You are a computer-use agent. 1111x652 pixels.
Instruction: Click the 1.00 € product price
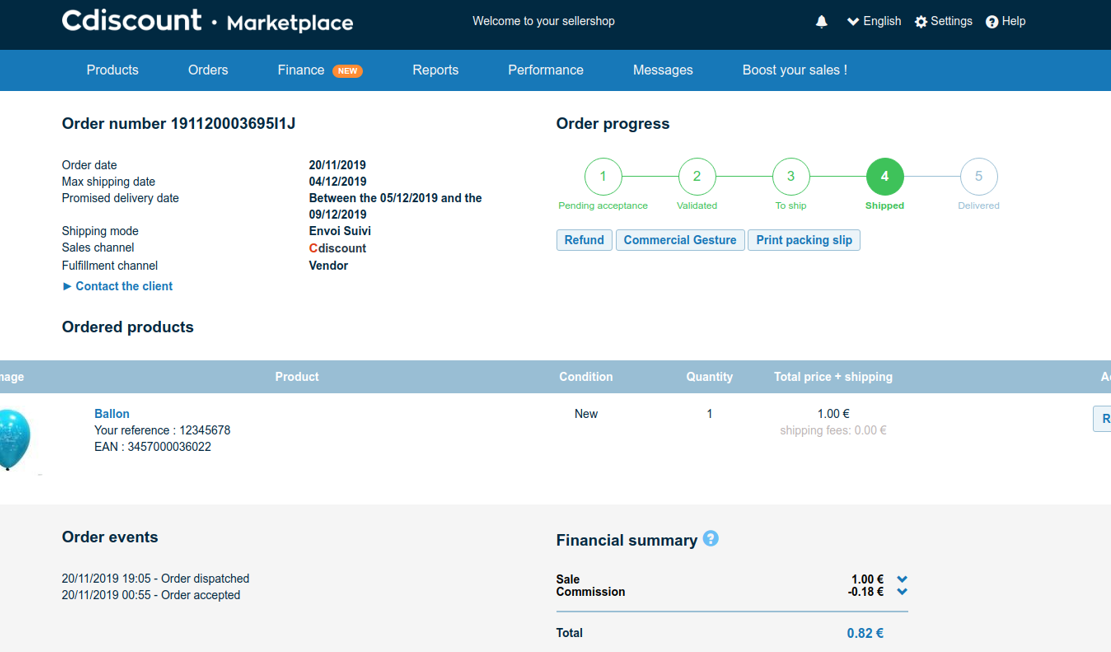(833, 414)
